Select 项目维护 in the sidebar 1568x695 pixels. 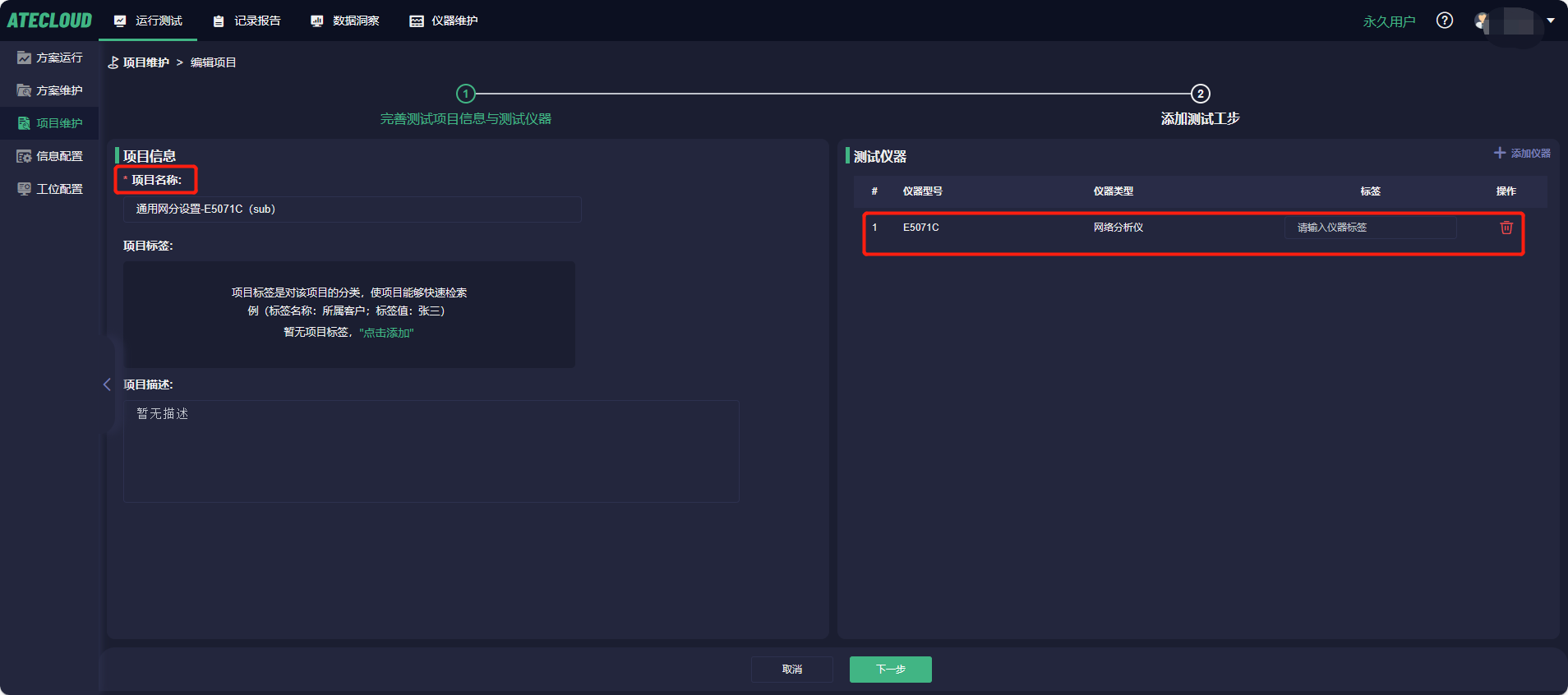(x=49, y=123)
